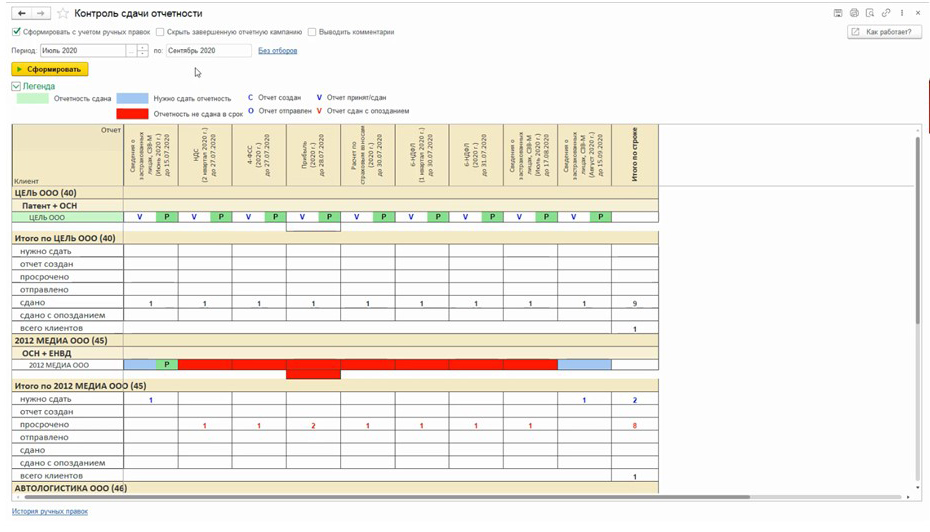Image resolution: width=930 pixels, height=532 pixels.
Task: Click the print icon
Action: pos(854,13)
